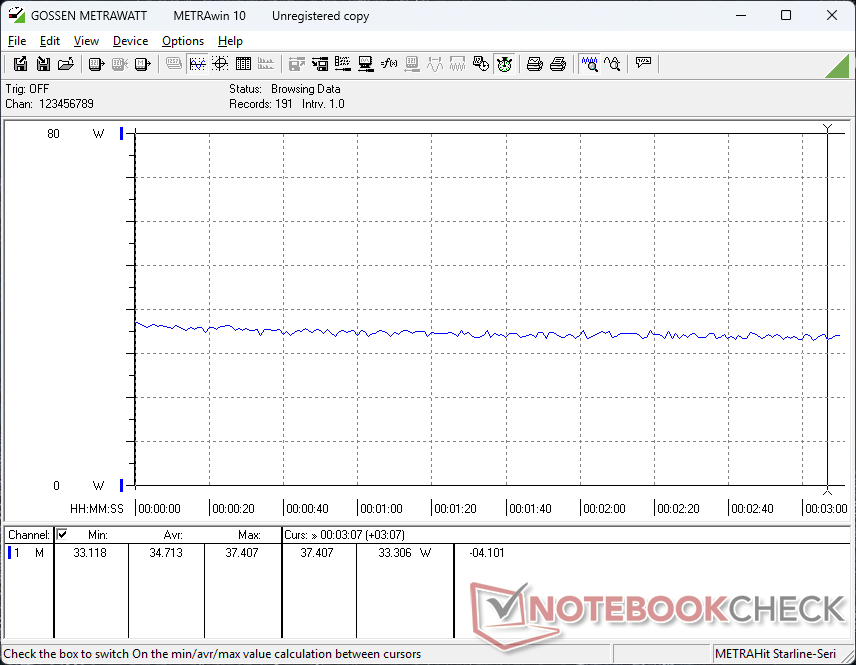Image resolution: width=856 pixels, height=665 pixels.
Task: Open the View menu
Action: click(x=86, y=41)
